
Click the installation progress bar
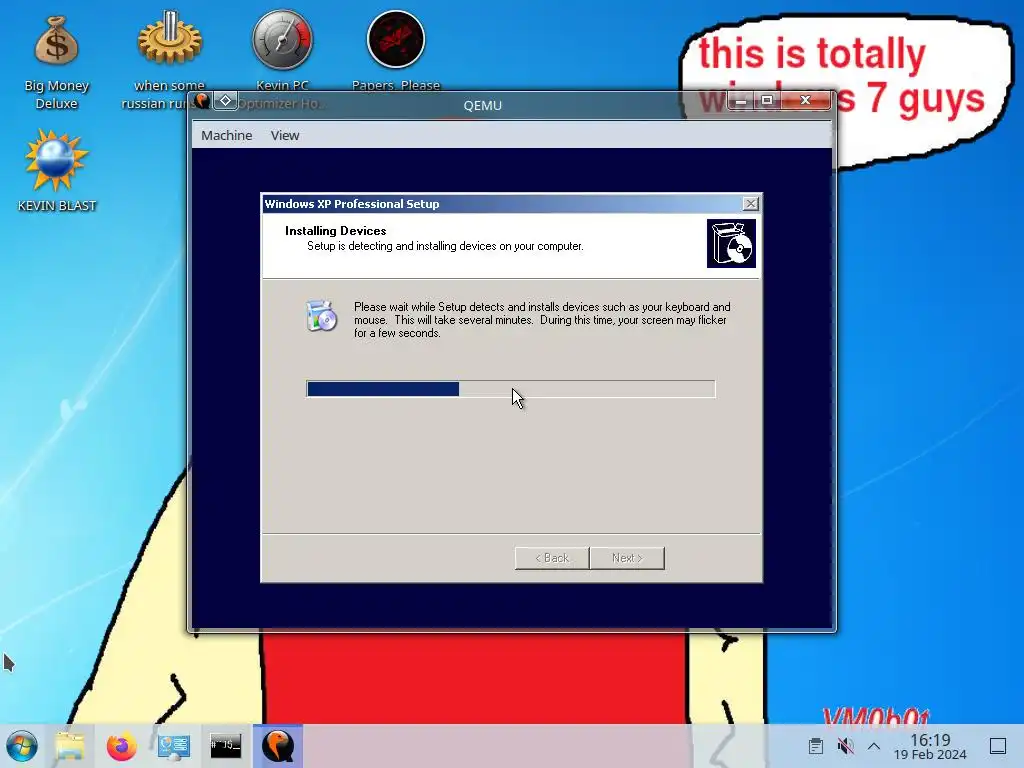[x=511, y=389]
